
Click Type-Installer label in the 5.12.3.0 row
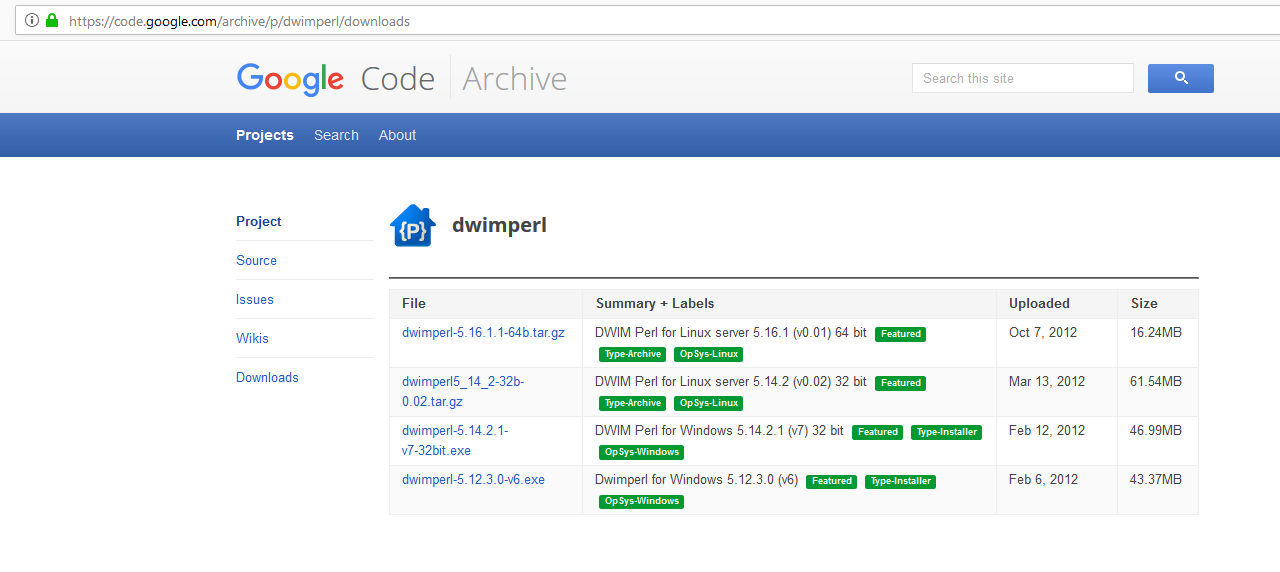[x=900, y=481]
